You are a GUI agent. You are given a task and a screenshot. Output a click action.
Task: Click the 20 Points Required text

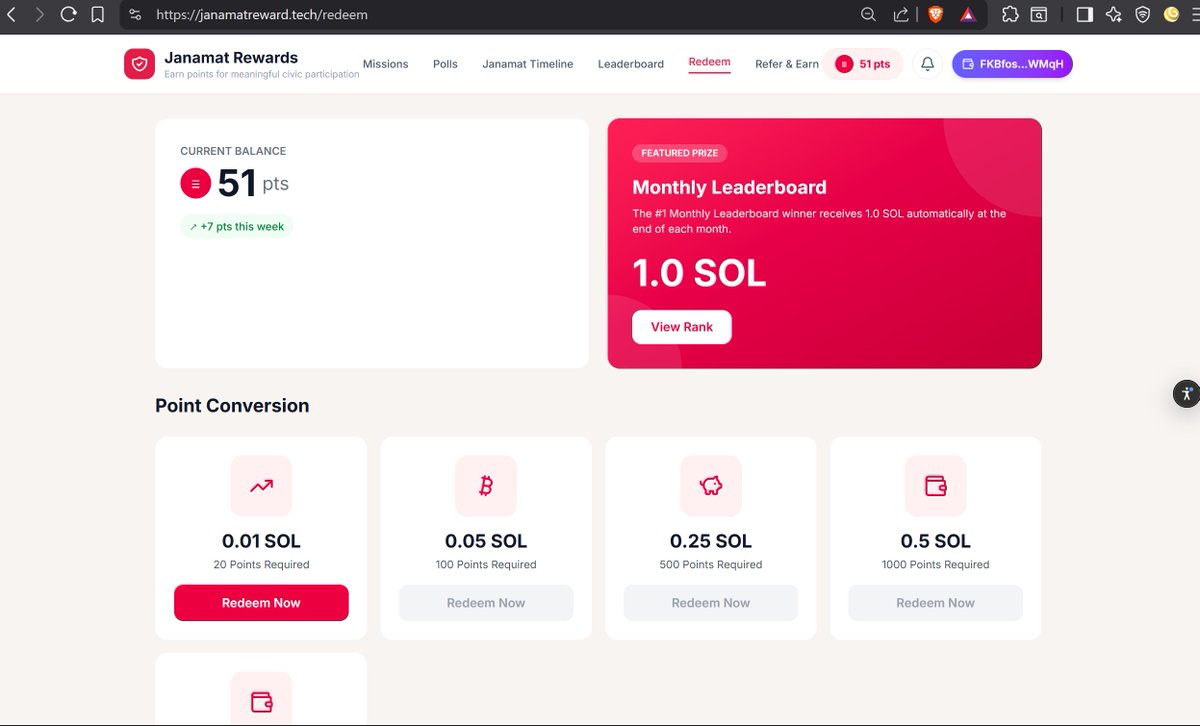(x=261, y=565)
